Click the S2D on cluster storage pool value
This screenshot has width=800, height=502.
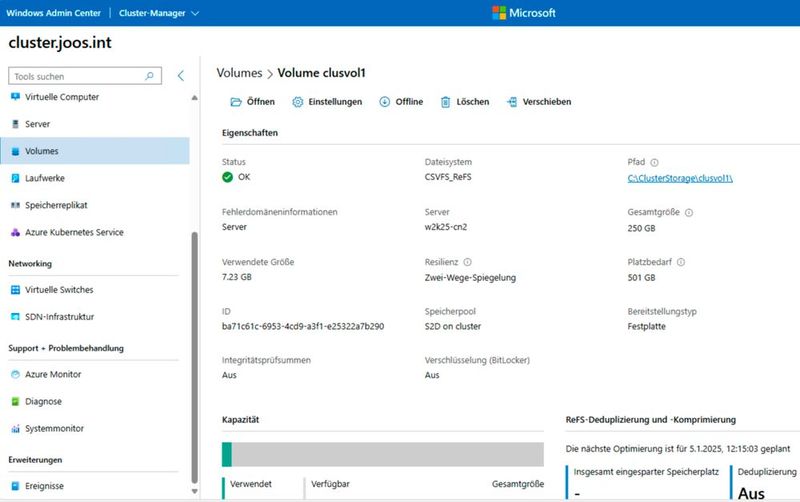click(x=453, y=327)
